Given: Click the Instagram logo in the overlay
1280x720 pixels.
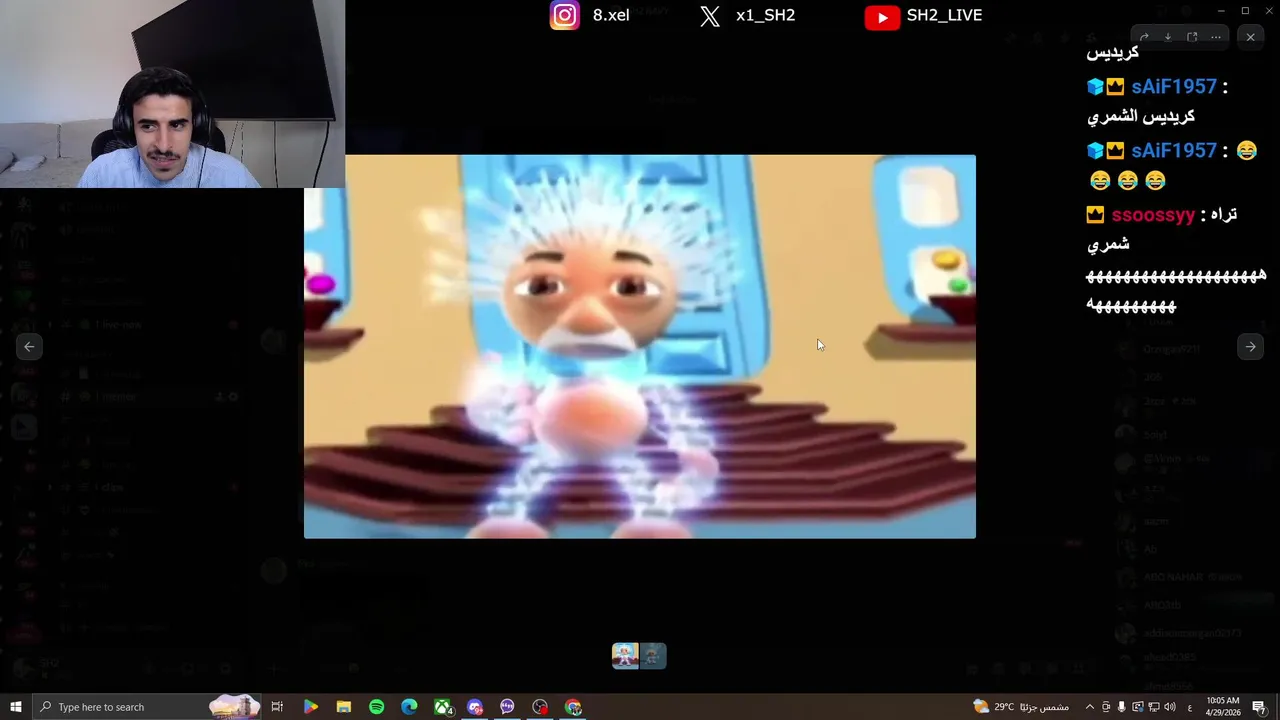Looking at the screenshot, I should coord(565,16).
